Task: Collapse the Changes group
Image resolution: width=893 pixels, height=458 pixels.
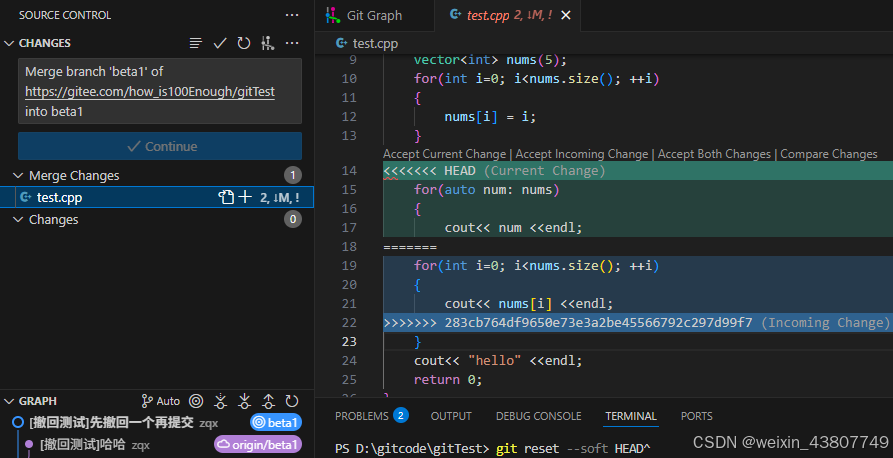Action: (18, 219)
